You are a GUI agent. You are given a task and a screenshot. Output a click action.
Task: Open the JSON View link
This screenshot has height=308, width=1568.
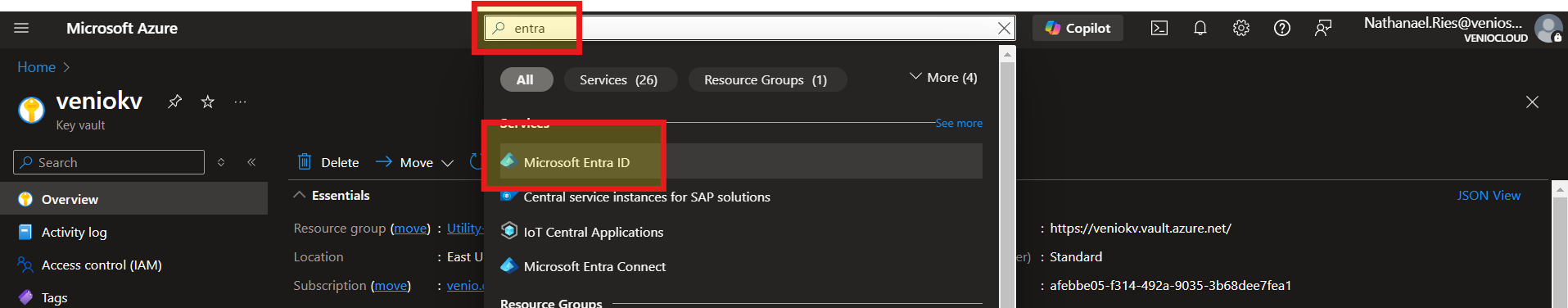(x=1489, y=195)
